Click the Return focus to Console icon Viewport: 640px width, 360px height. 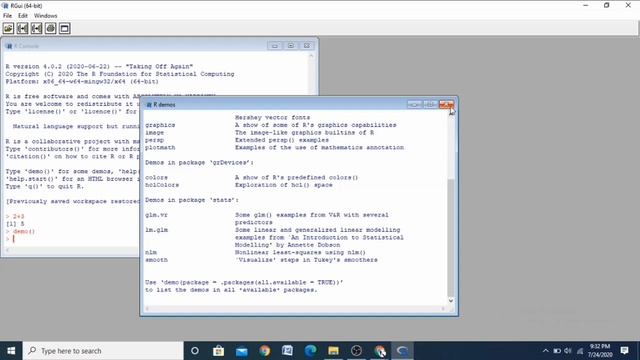(64, 28)
